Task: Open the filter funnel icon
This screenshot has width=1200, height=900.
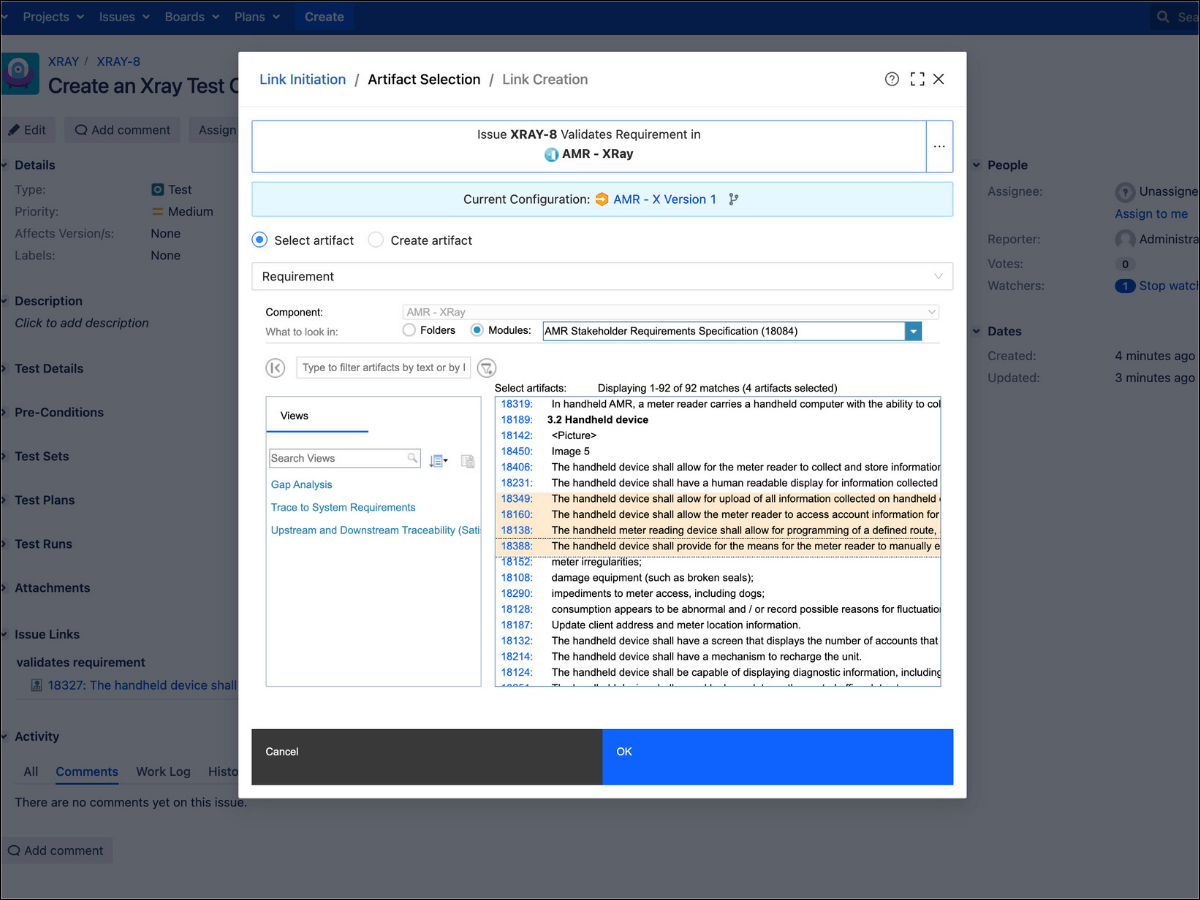Action: 487,368
